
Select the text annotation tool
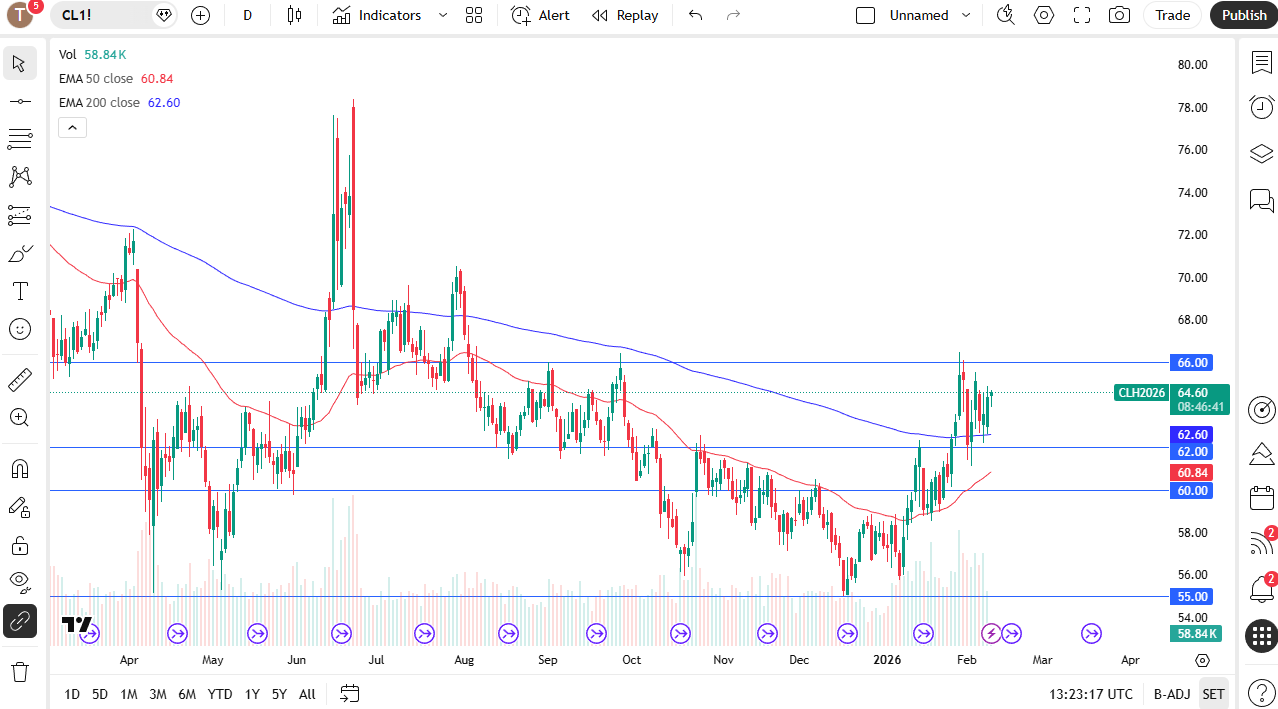(x=20, y=291)
